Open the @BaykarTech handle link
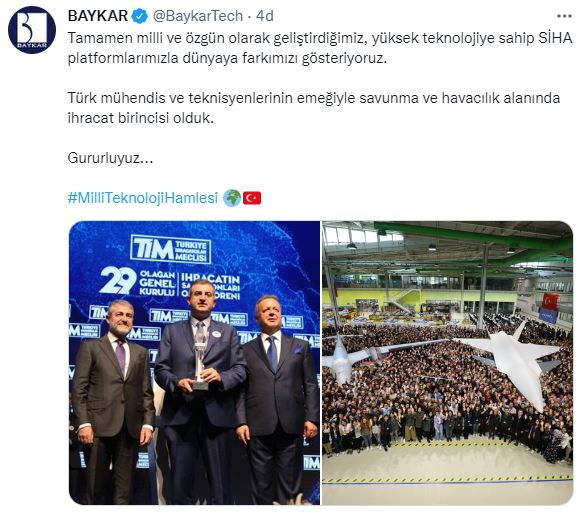This screenshot has width=586, height=517. pos(198,16)
